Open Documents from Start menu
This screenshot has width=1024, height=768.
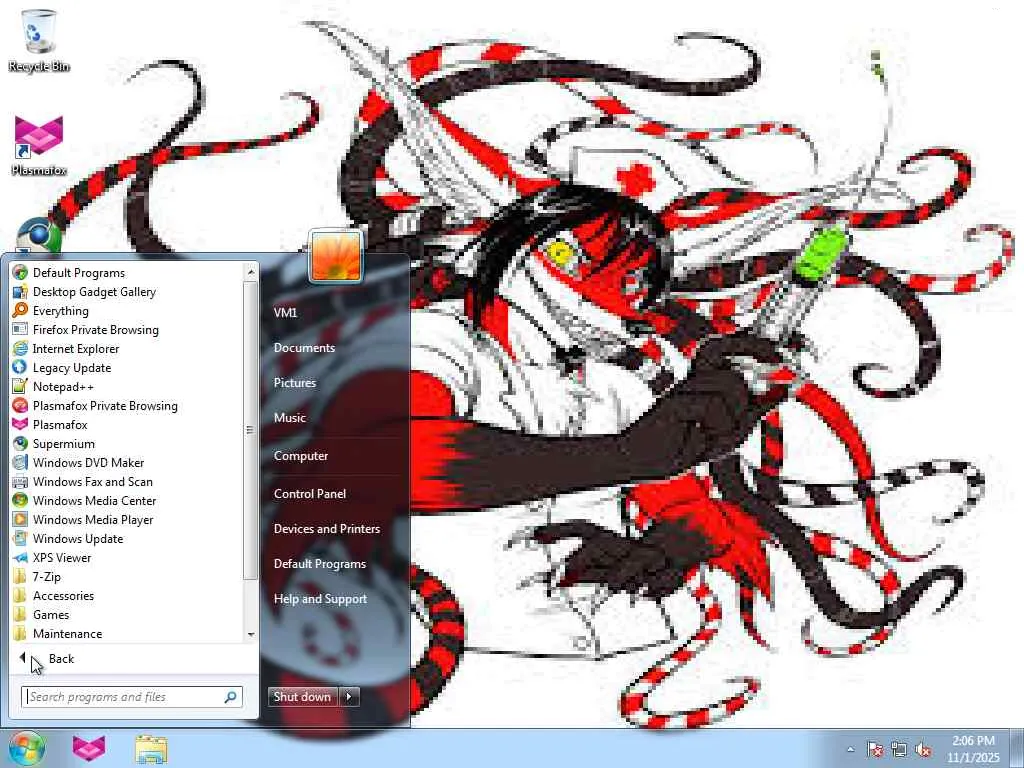[304, 347]
